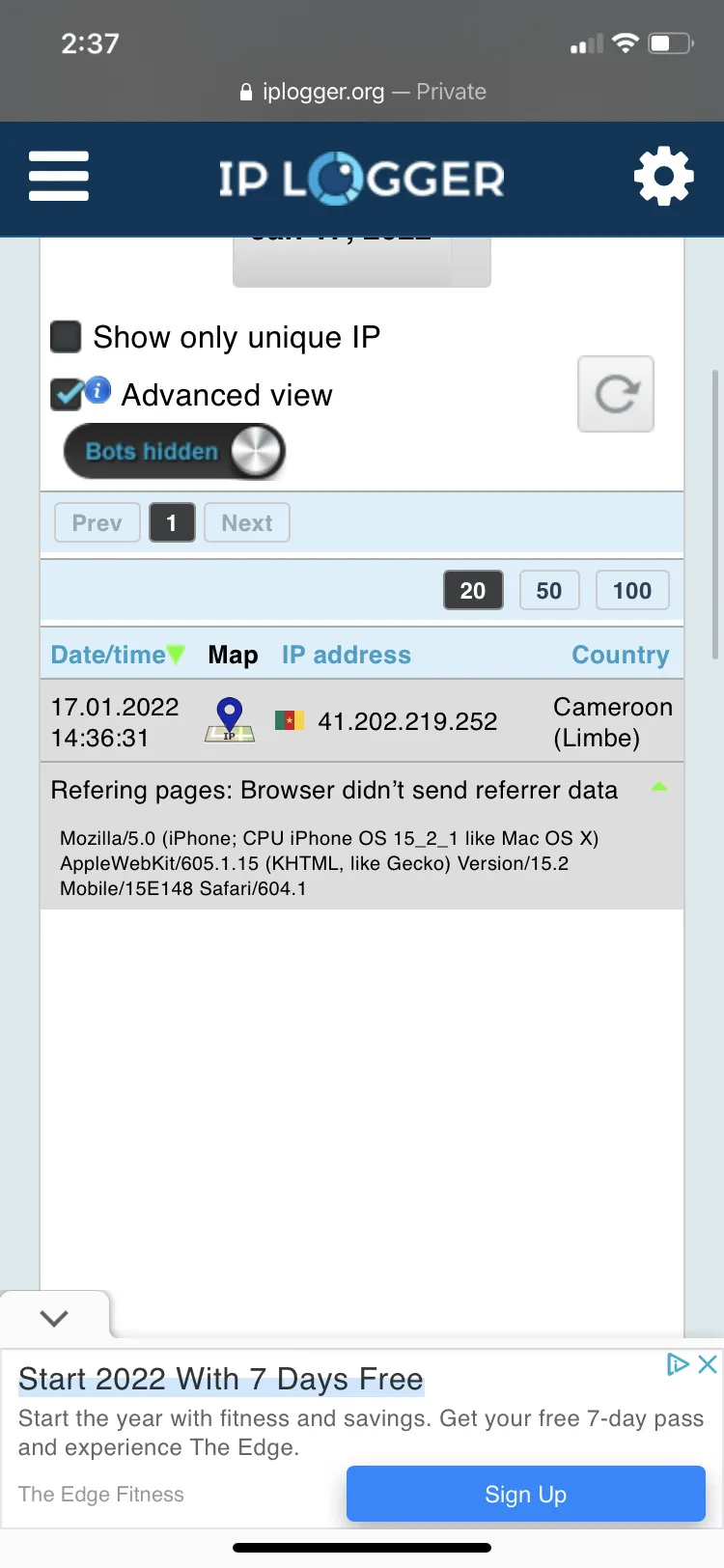The image size is (724, 1568).
Task: Click The Edge Fitness advertiser name
Action: [101, 1494]
